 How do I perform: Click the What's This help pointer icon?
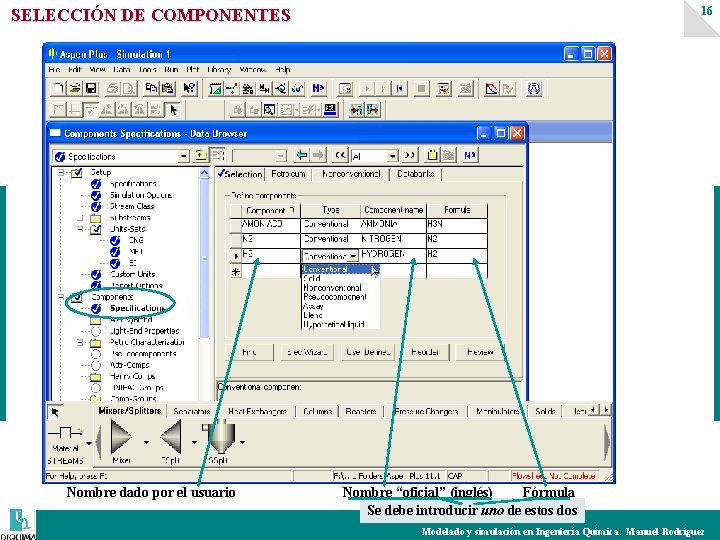click(189, 88)
